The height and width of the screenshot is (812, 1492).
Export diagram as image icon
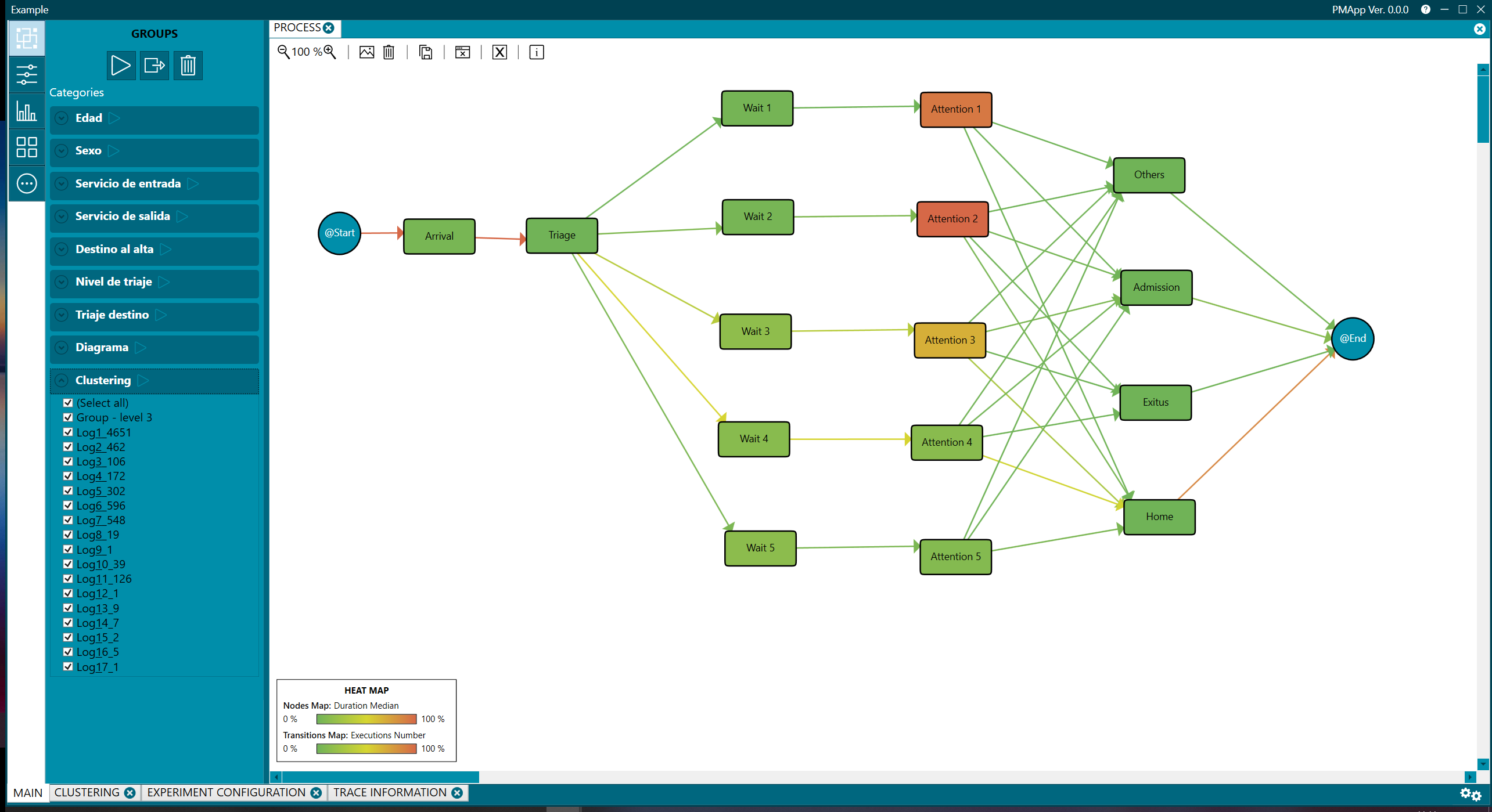click(366, 52)
